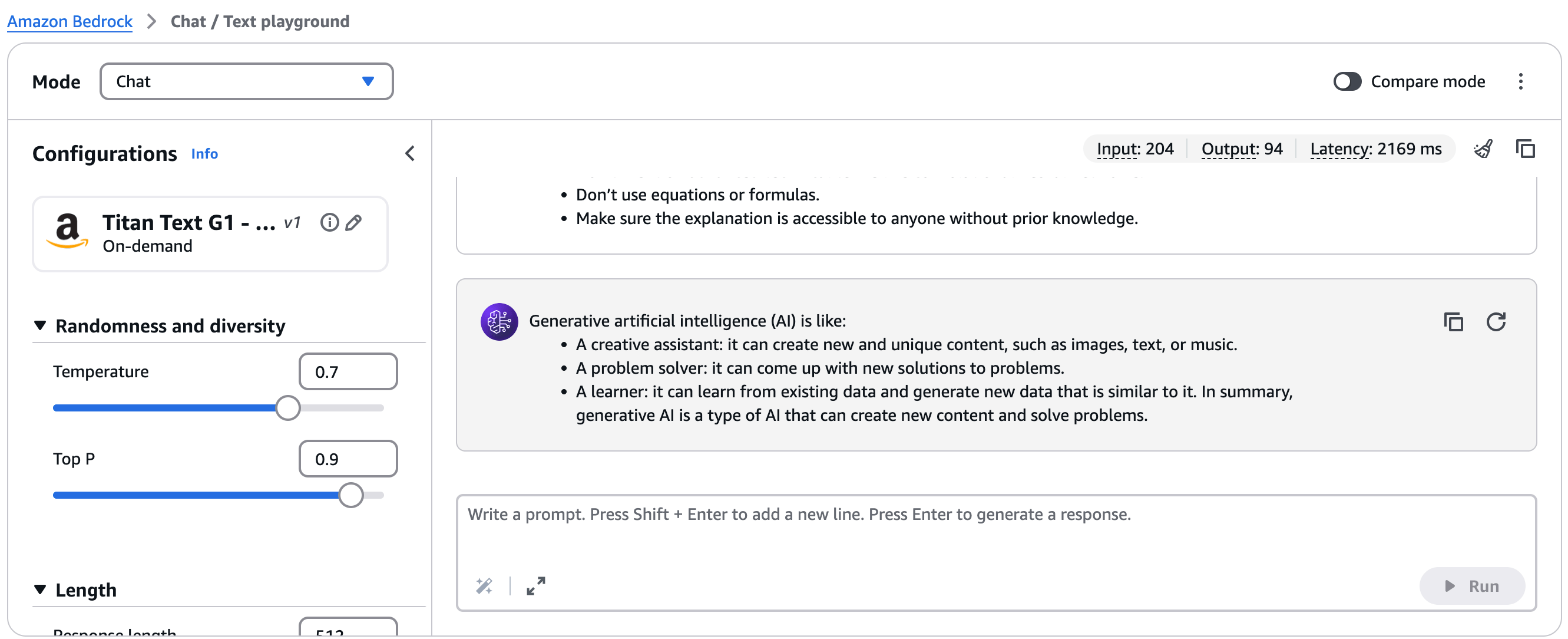Regenerate the AI response
The height and width of the screenshot is (639, 1568).
click(1496, 322)
